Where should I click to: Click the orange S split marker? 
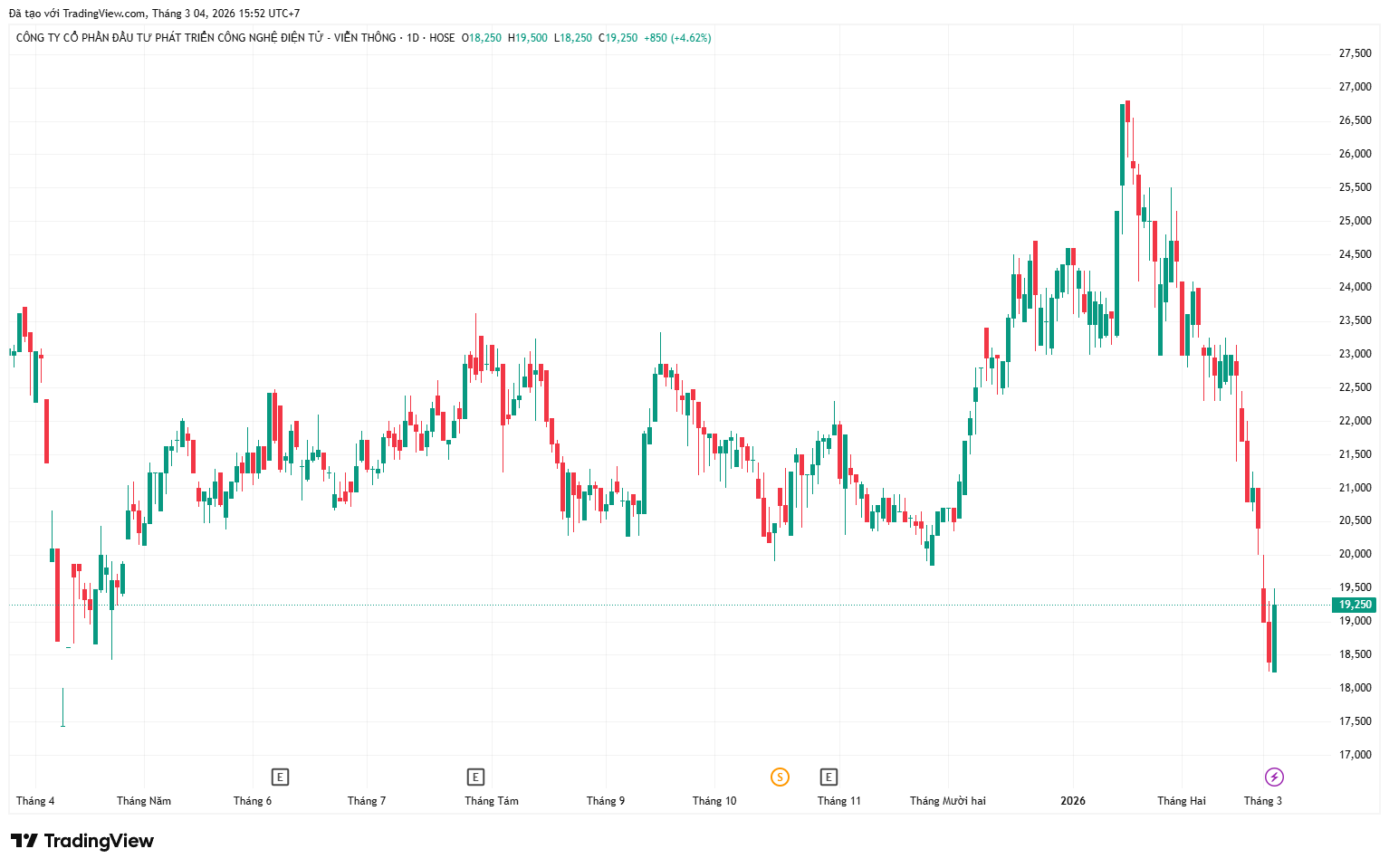[780, 777]
